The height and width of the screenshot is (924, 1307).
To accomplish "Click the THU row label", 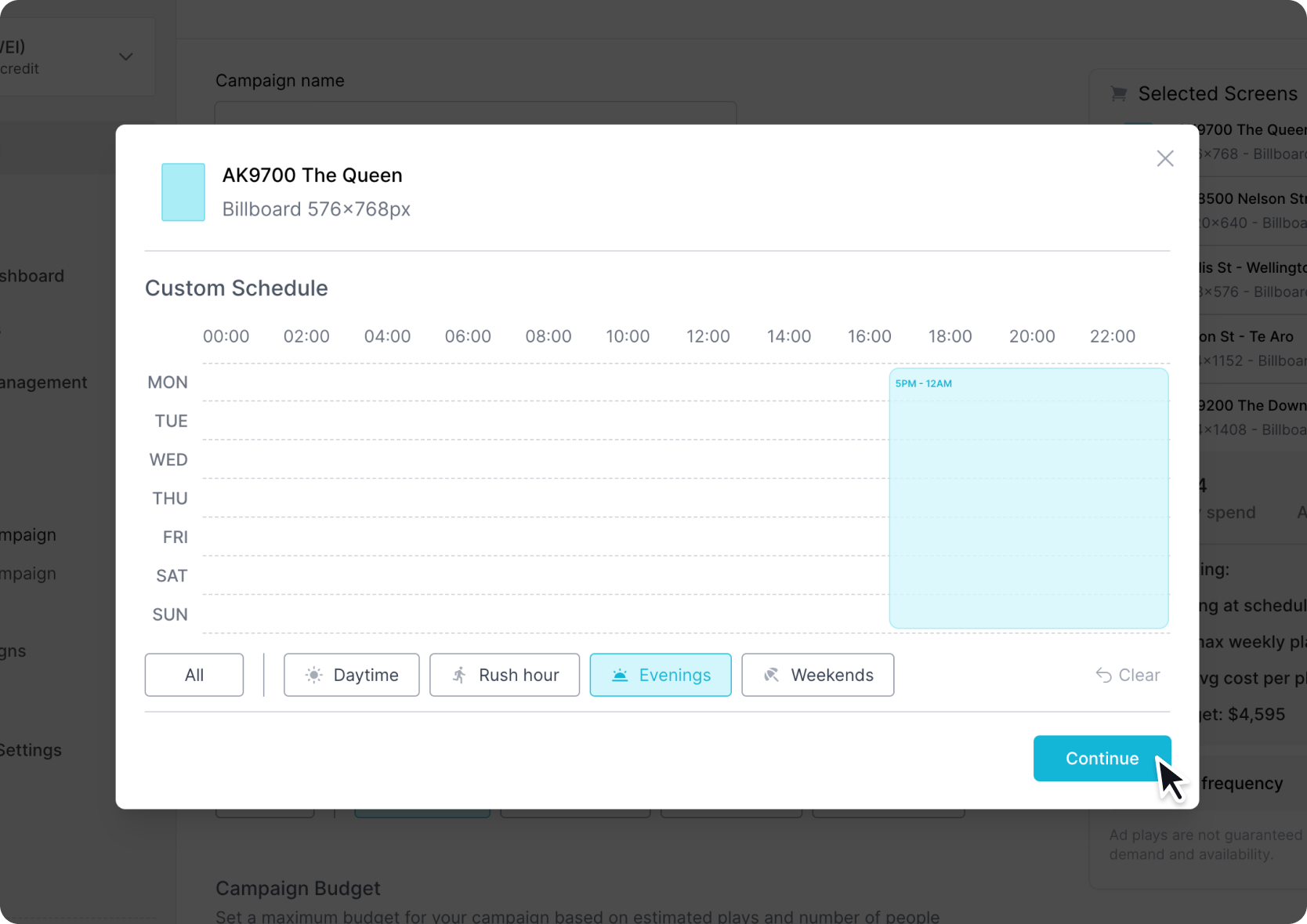I will (x=170, y=498).
